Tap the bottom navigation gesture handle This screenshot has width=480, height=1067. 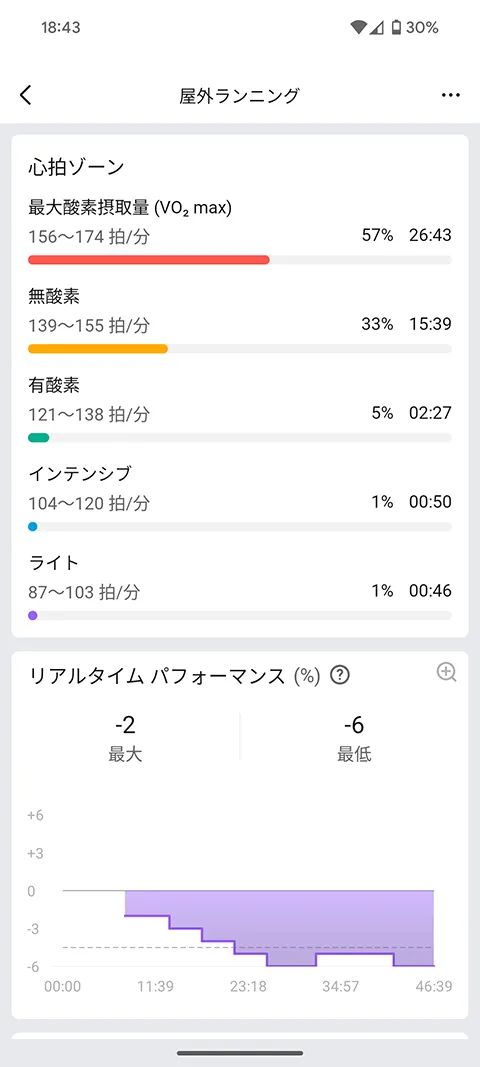(x=240, y=1053)
